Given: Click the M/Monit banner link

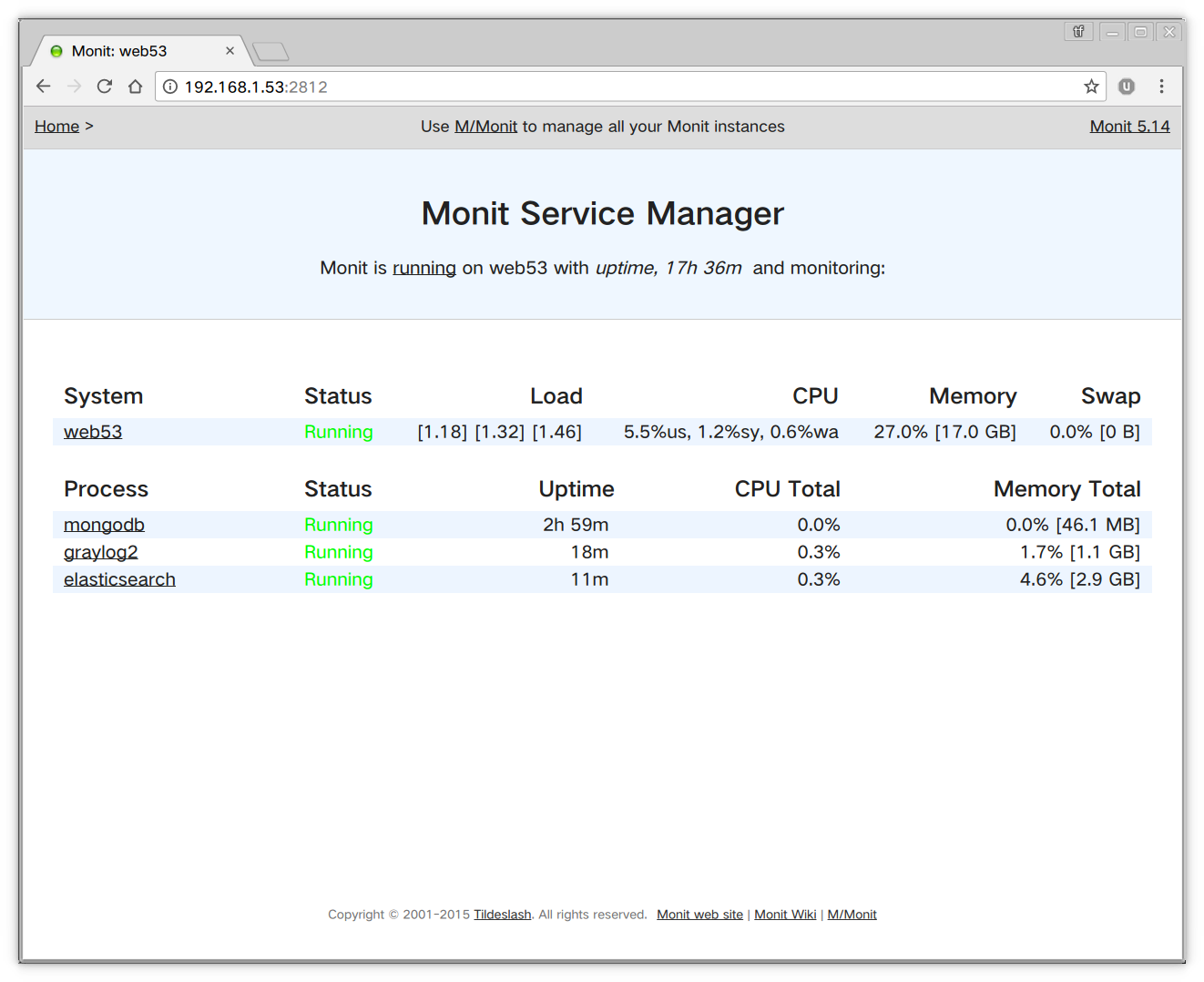Looking at the screenshot, I should (x=485, y=126).
